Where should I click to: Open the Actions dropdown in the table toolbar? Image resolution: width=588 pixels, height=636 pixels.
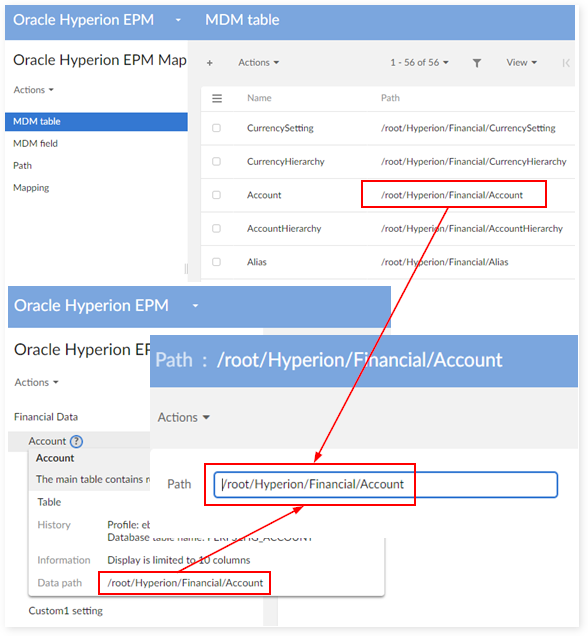[x=258, y=62]
